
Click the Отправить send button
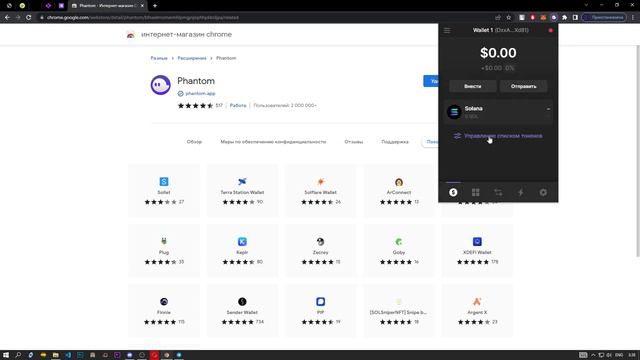click(523, 86)
